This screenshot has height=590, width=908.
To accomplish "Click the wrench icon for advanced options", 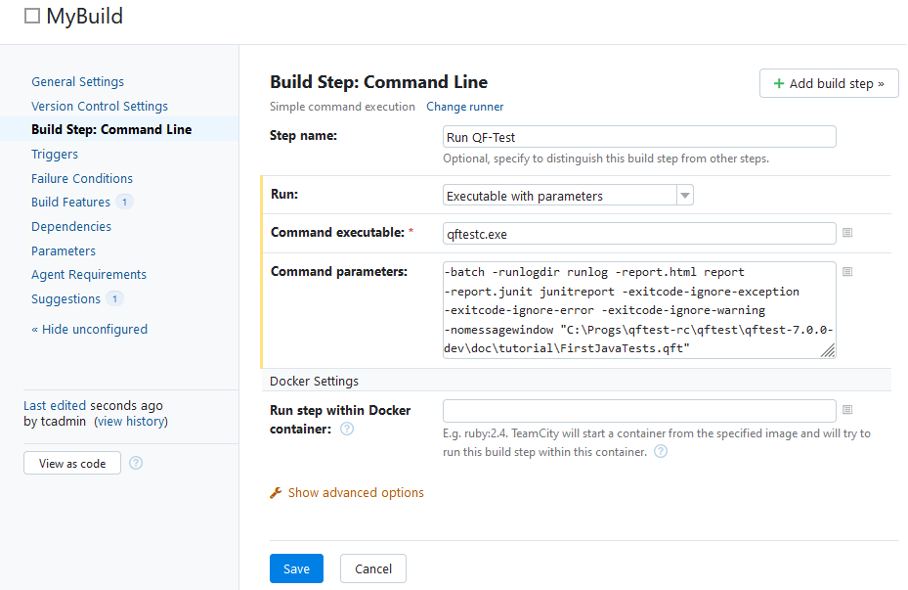I will click(x=276, y=493).
